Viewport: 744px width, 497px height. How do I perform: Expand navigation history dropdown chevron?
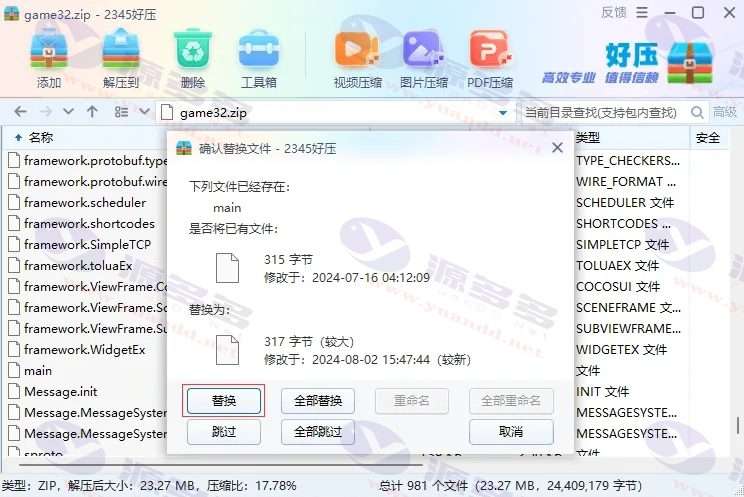click(69, 112)
